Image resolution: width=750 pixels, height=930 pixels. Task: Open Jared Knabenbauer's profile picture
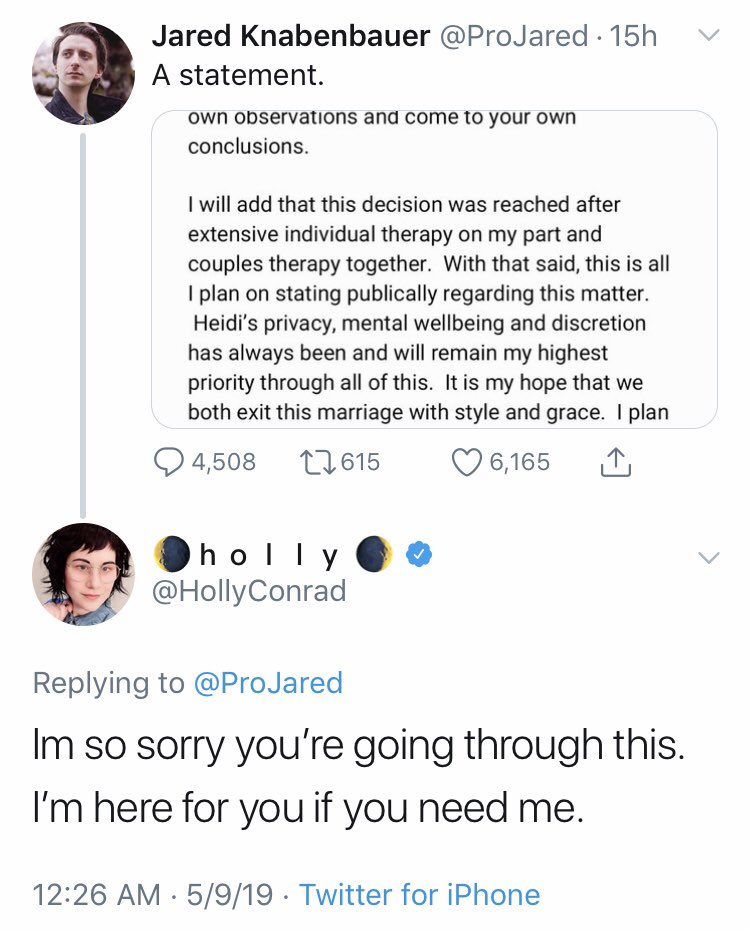click(x=83, y=74)
